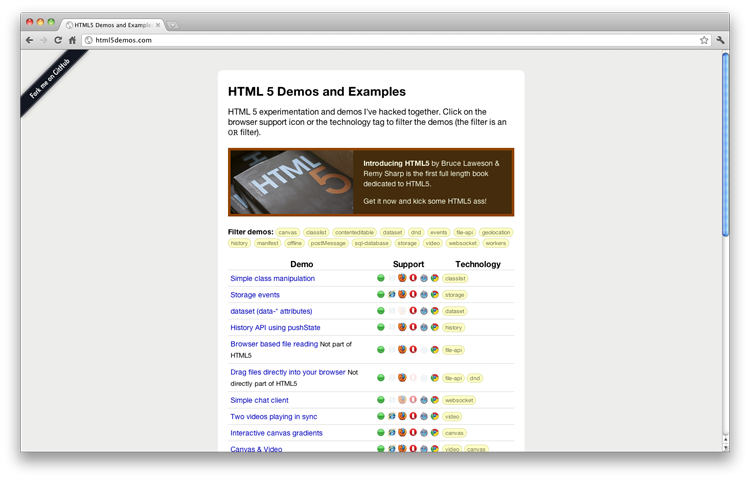The height and width of the screenshot is (480, 750).
Task: Click the Chrome icon in Simple chat client row
Action: click(x=434, y=400)
